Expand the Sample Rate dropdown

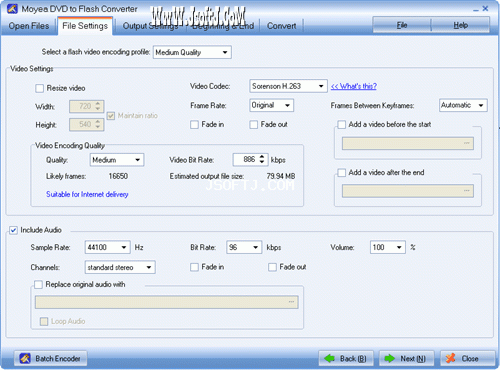[x=107, y=247]
